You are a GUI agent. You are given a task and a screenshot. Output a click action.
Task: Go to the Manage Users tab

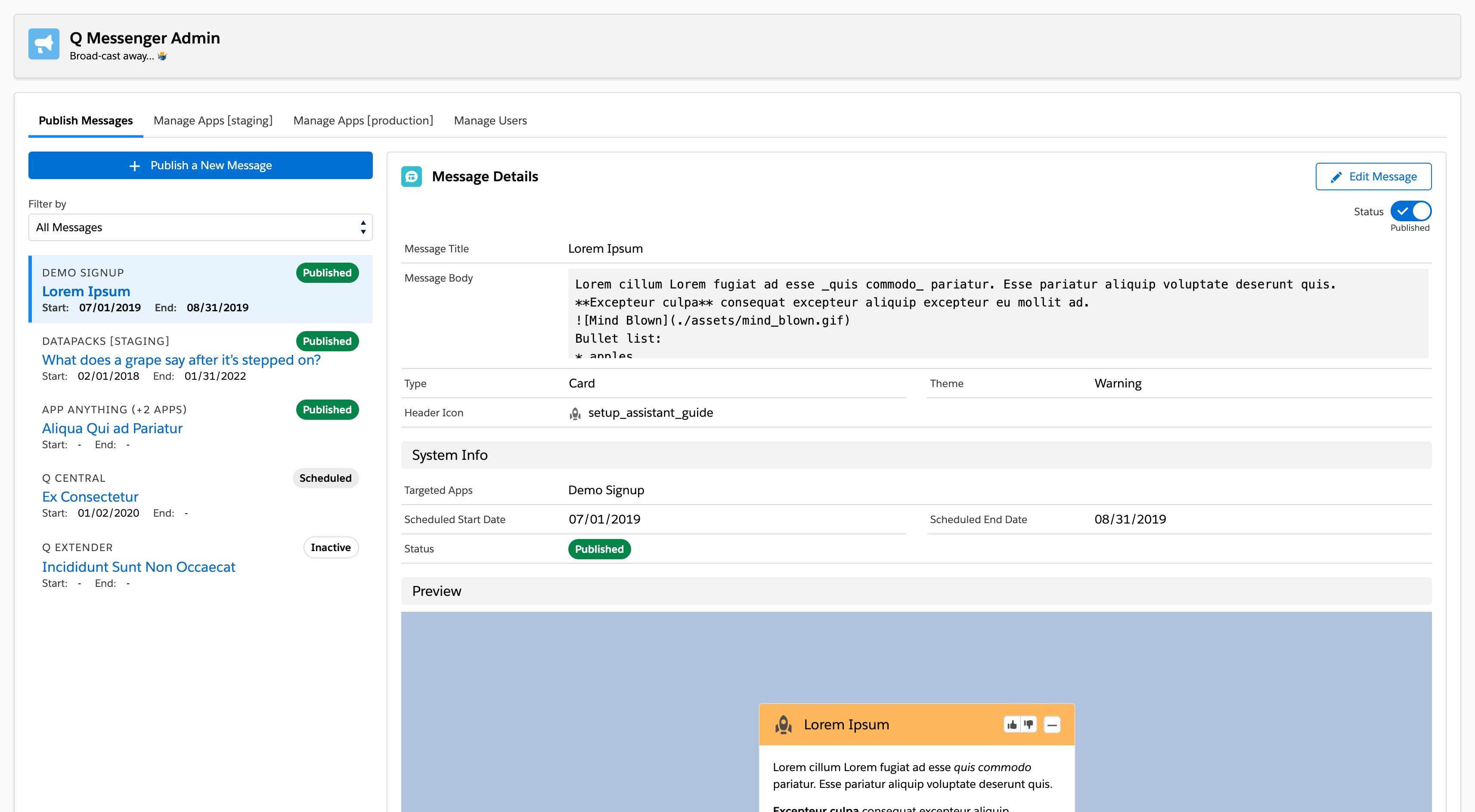click(x=490, y=120)
